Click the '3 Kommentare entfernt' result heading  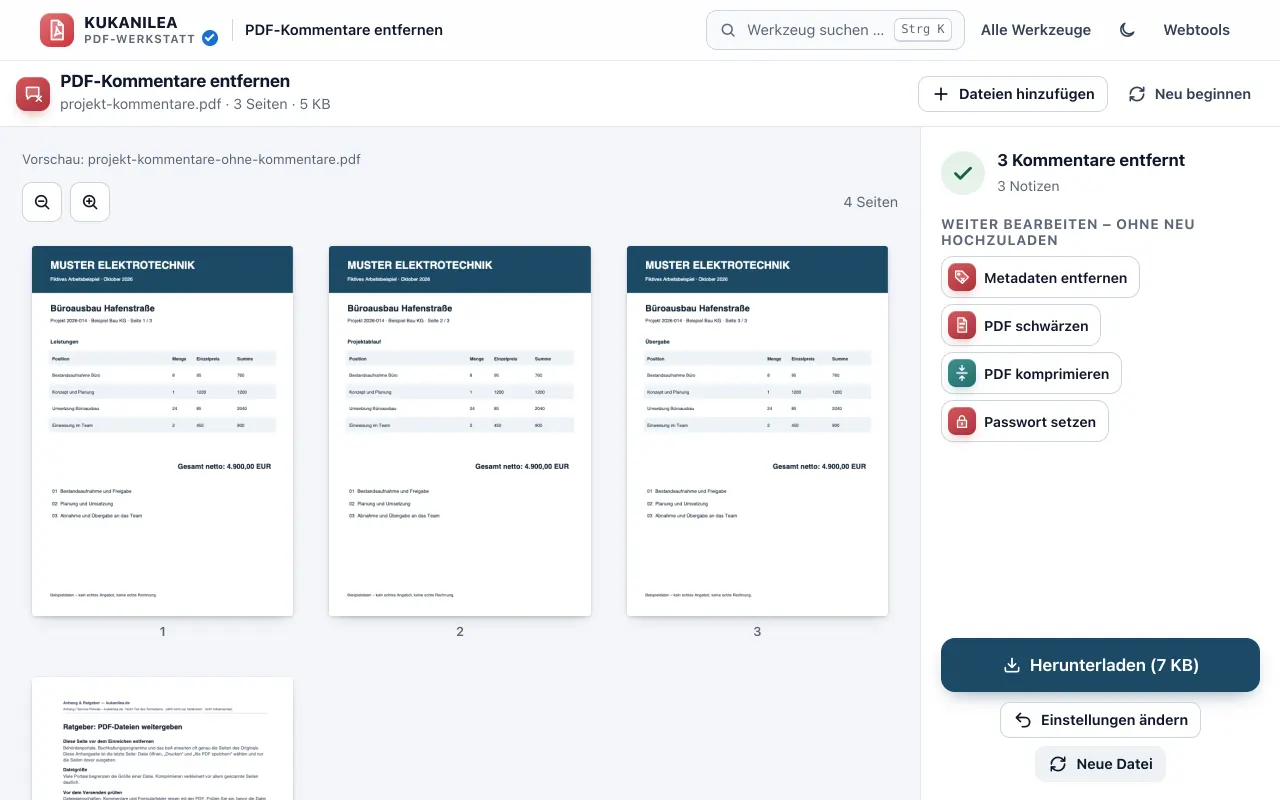point(1091,160)
